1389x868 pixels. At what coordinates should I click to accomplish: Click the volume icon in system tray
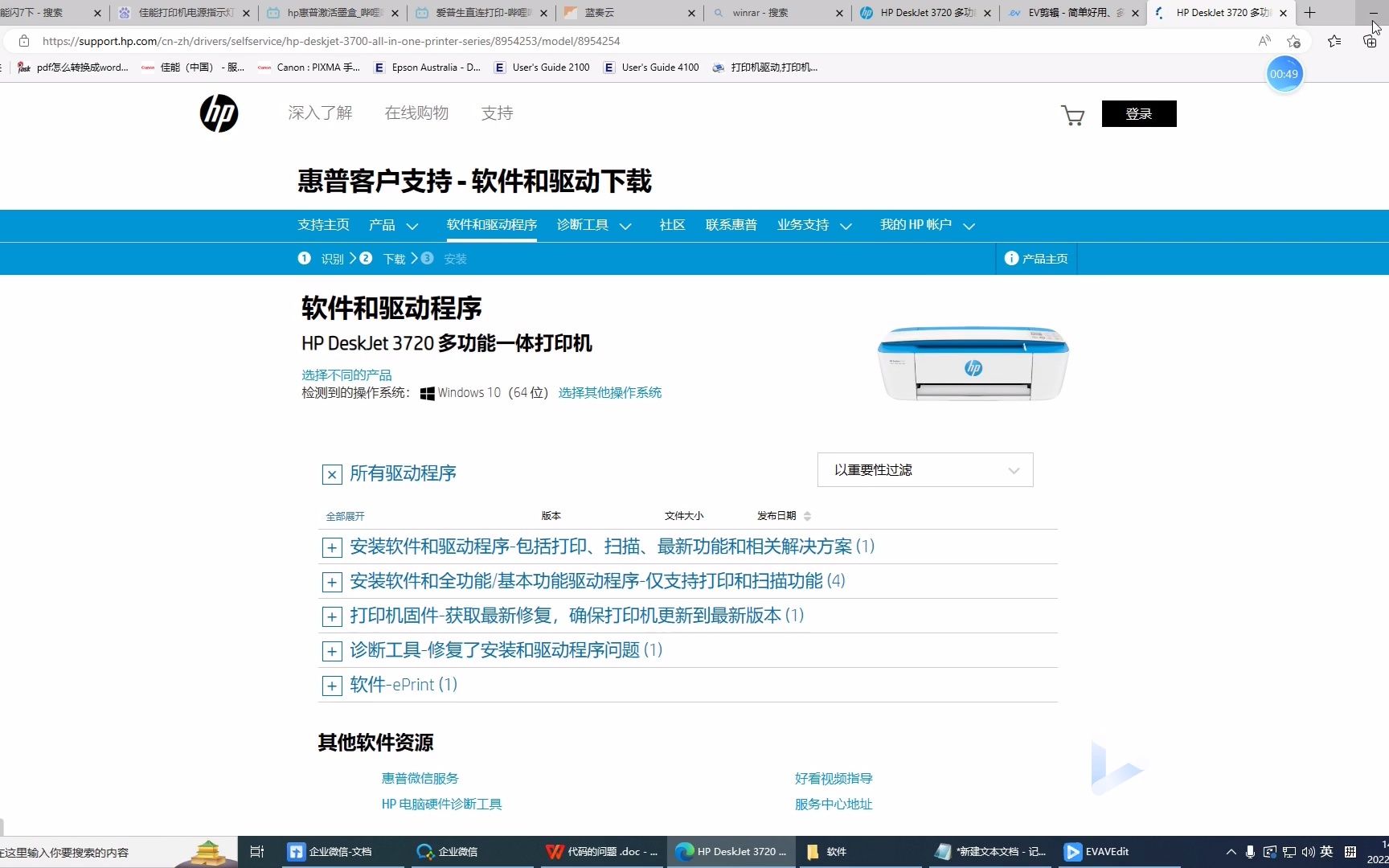point(1308,852)
